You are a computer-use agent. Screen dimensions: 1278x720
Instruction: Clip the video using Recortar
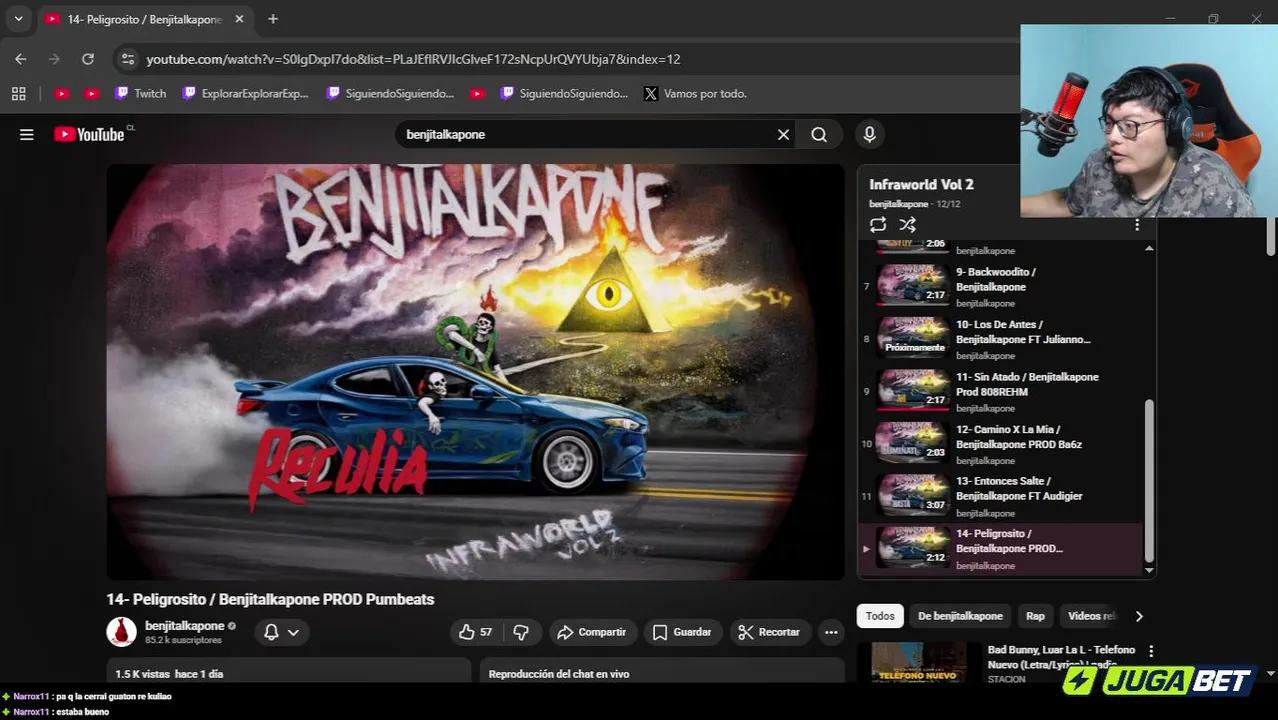click(769, 632)
